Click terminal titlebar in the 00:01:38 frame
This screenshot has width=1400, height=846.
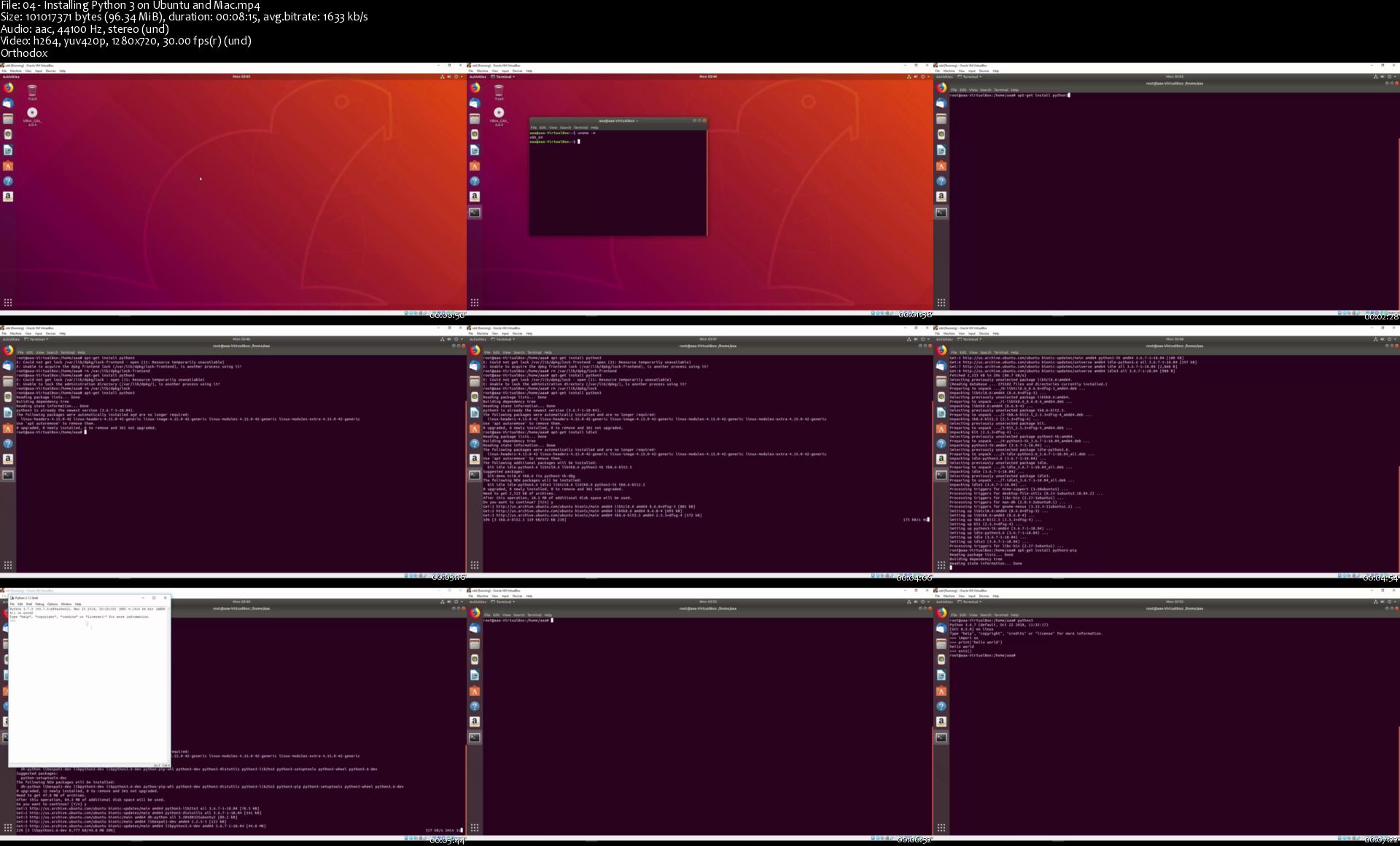tap(618, 121)
